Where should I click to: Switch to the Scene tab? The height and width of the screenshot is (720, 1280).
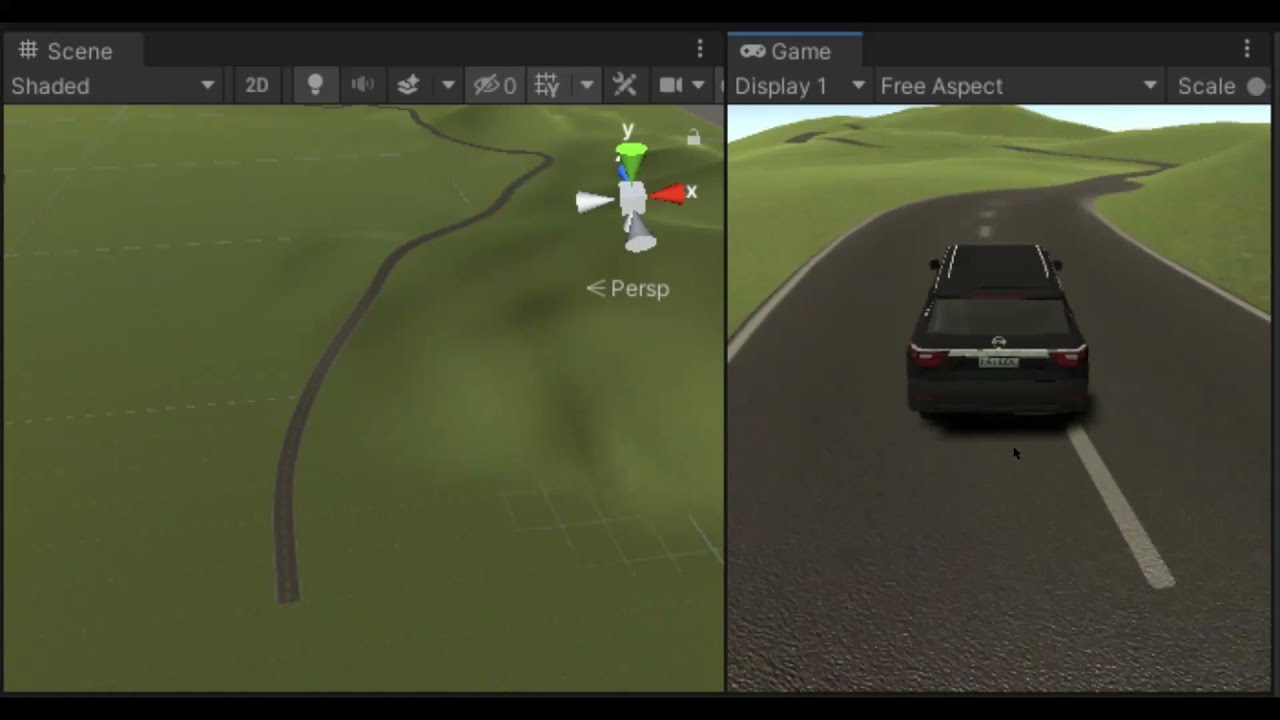[x=66, y=51]
